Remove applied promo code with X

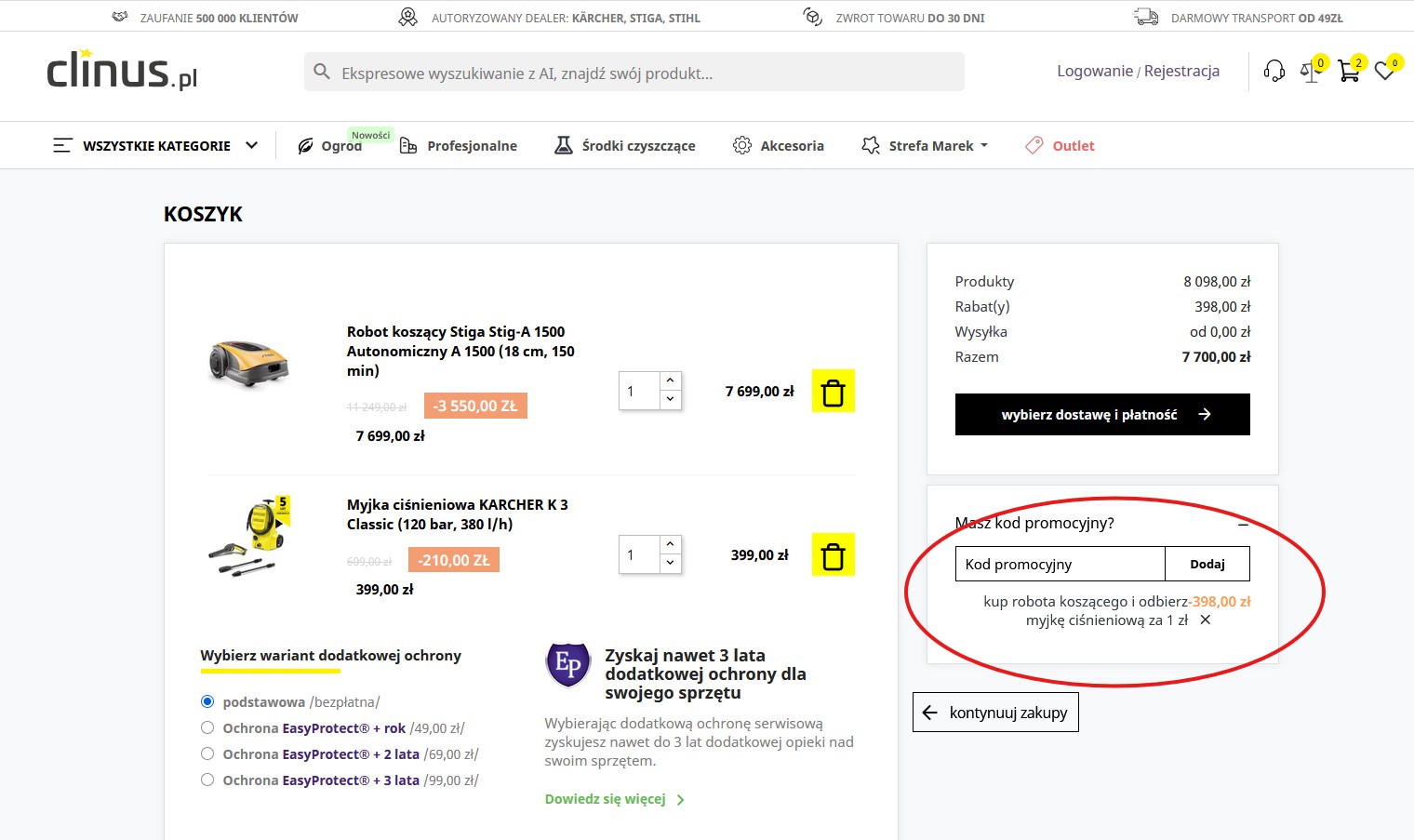click(x=1205, y=620)
